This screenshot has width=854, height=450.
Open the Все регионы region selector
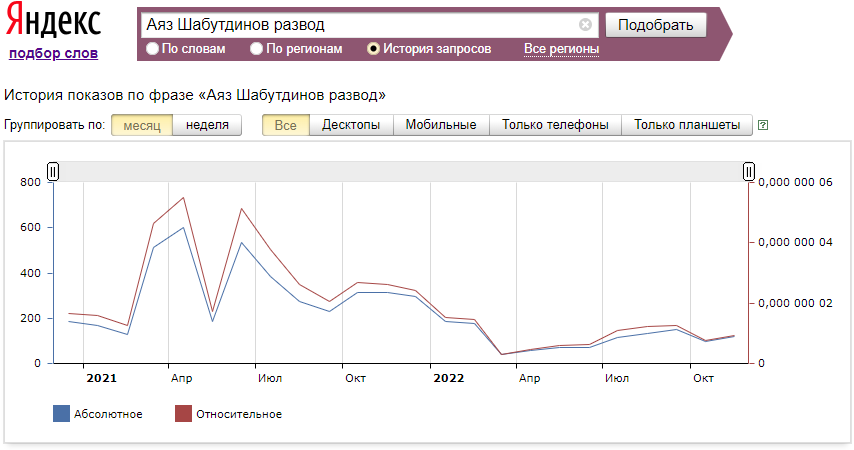[x=561, y=48]
